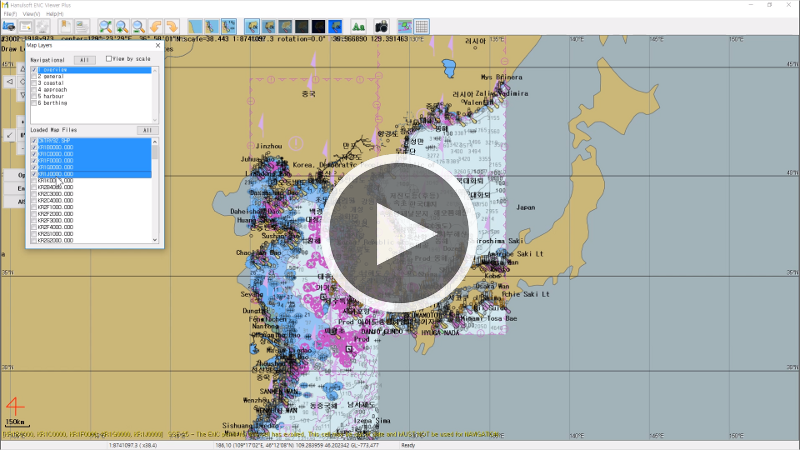
Task: Open the File menu
Action: (x=9, y=13)
